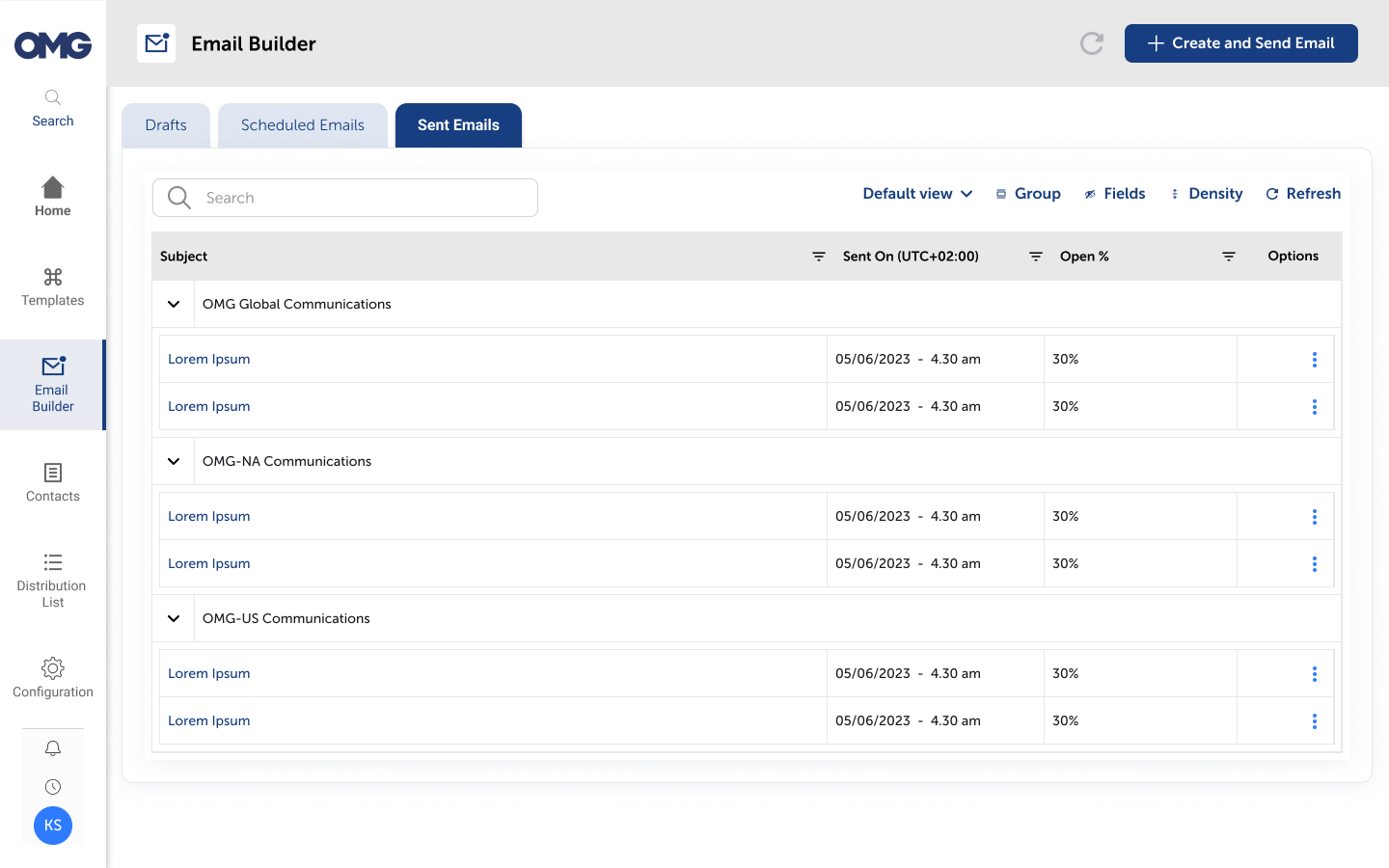Collapse the OMG Global Communications group
The width and height of the screenshot is (1389, 868).
click(x=174, y=304)
